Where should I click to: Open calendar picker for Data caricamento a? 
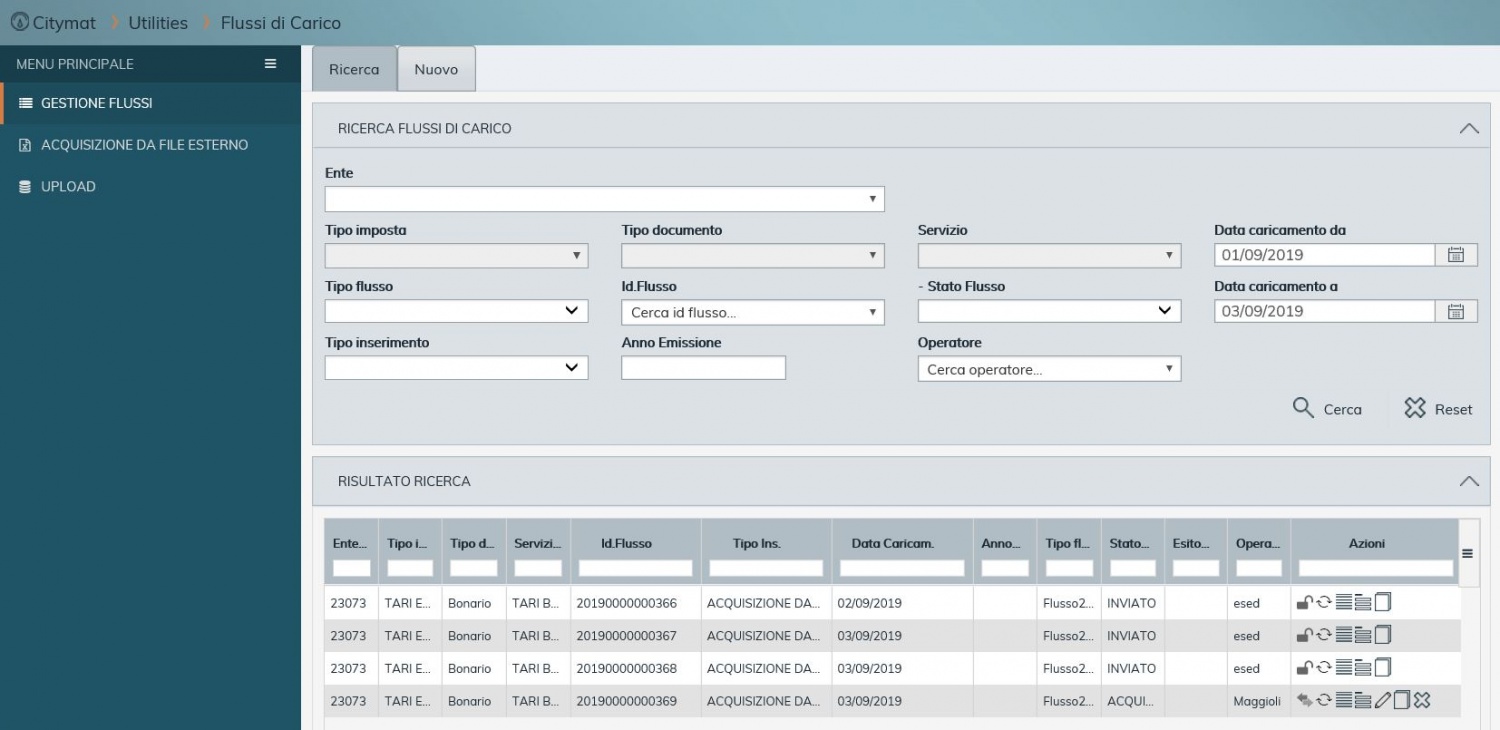tap(1456, 311)
